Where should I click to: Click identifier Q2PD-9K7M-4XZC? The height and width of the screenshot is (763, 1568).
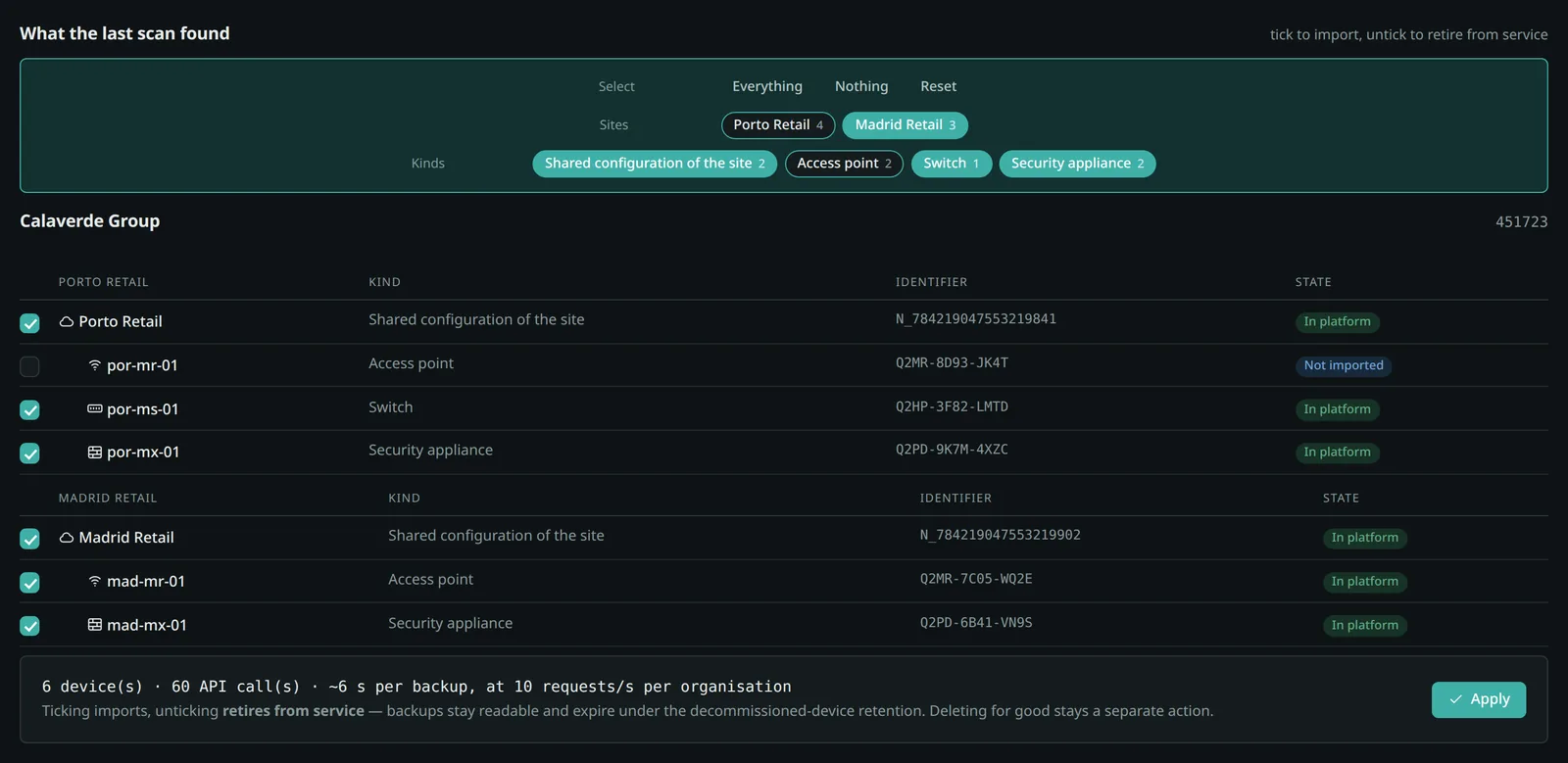952,450
